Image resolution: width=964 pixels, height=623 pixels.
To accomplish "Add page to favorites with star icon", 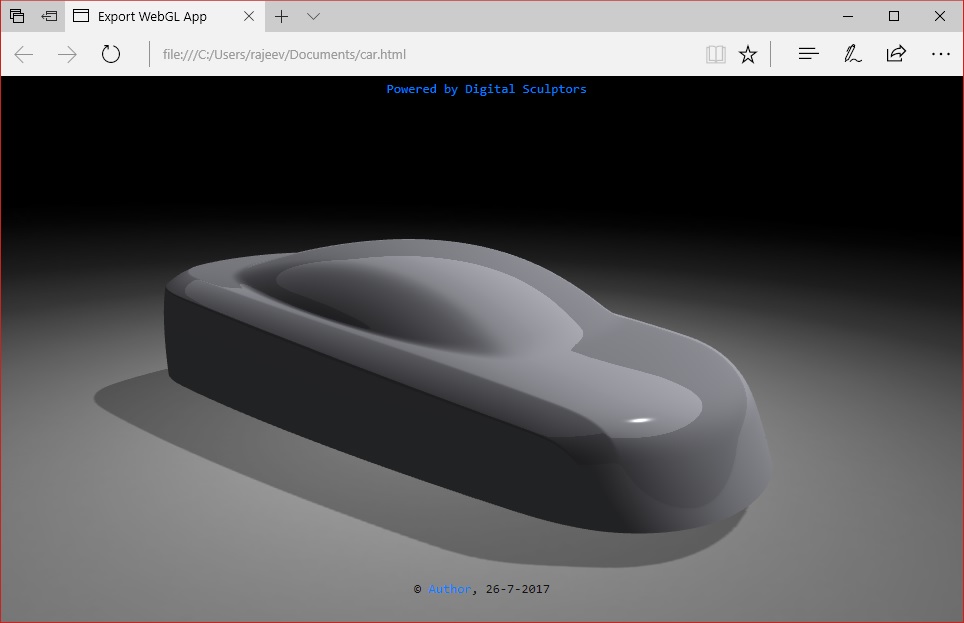I will pos(748,55).
